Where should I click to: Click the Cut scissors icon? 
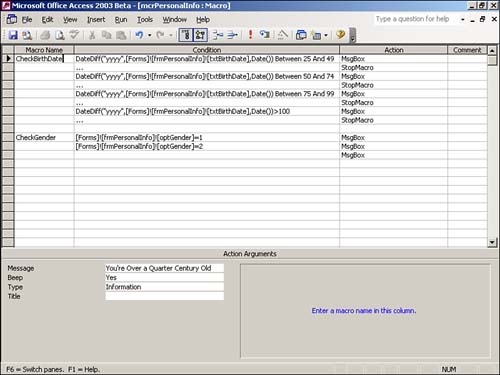[x=92, y=35]
